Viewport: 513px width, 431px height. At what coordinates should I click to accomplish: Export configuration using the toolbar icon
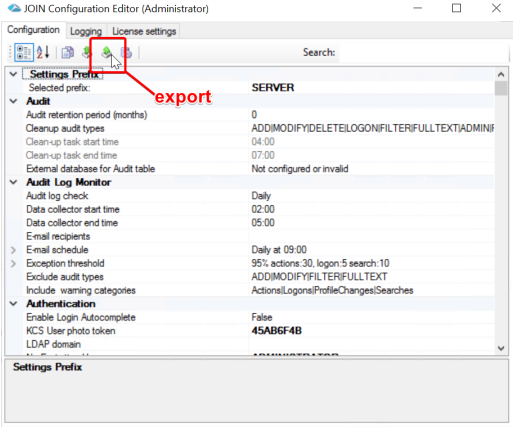click(x=107, y=52)
